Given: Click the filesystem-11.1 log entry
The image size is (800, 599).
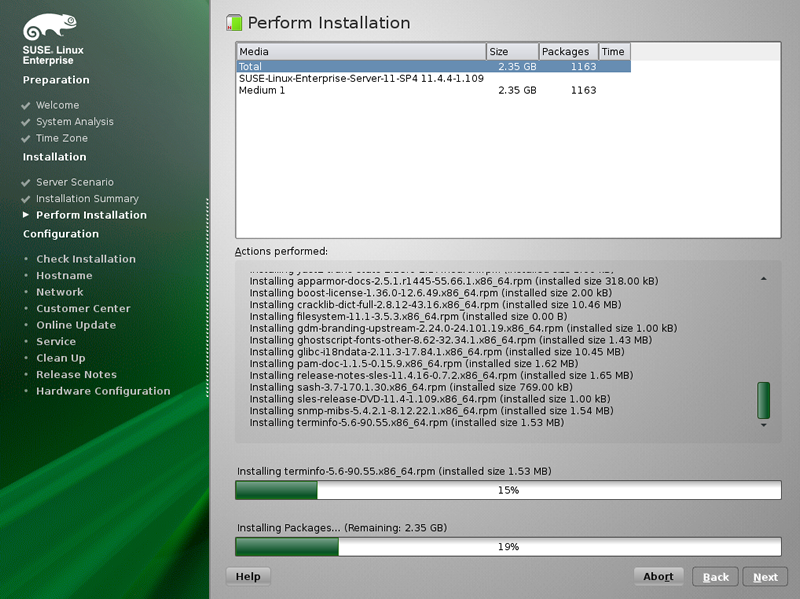Looking at the screenshot, I should click(408, 316).
